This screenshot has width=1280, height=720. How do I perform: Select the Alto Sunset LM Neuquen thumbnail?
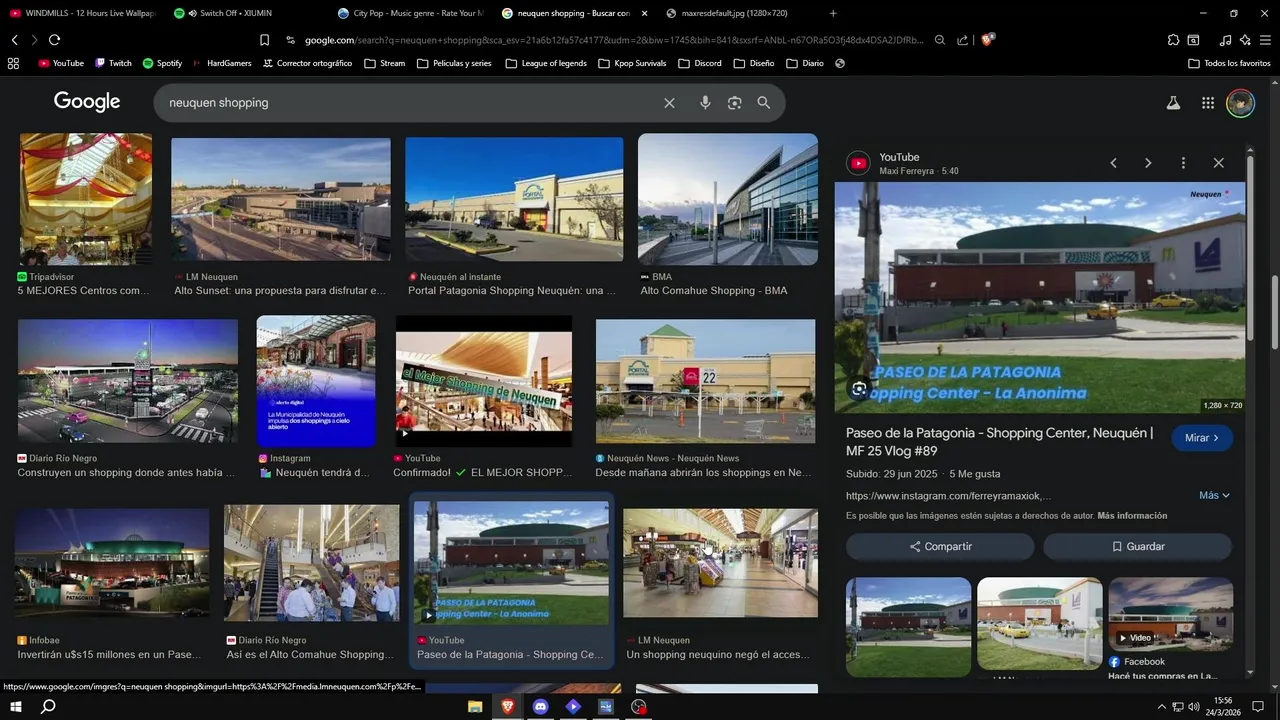pyautogui.click(x=281, y=199)
